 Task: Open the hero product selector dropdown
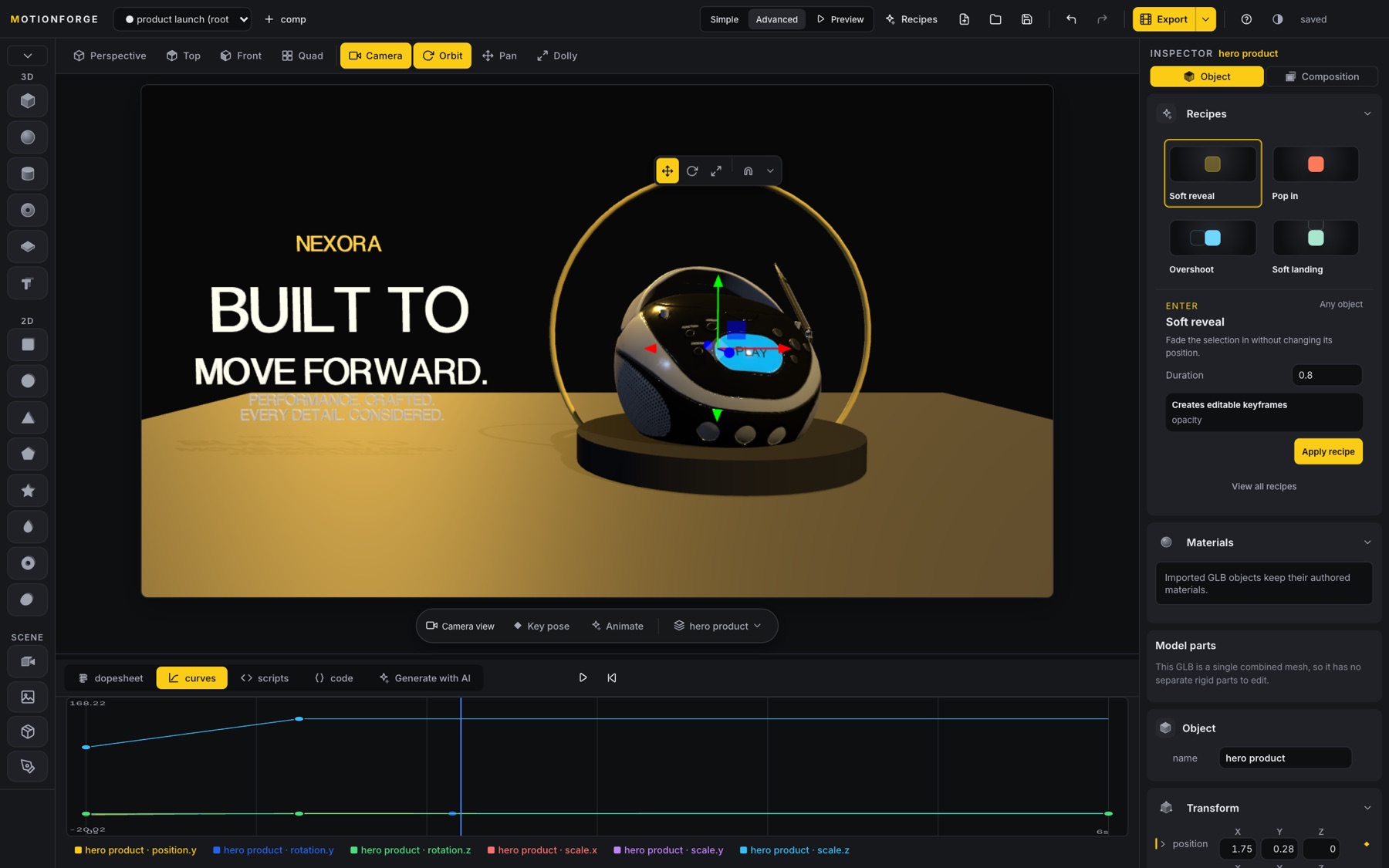pyautogui.click(x=718, y=626)
